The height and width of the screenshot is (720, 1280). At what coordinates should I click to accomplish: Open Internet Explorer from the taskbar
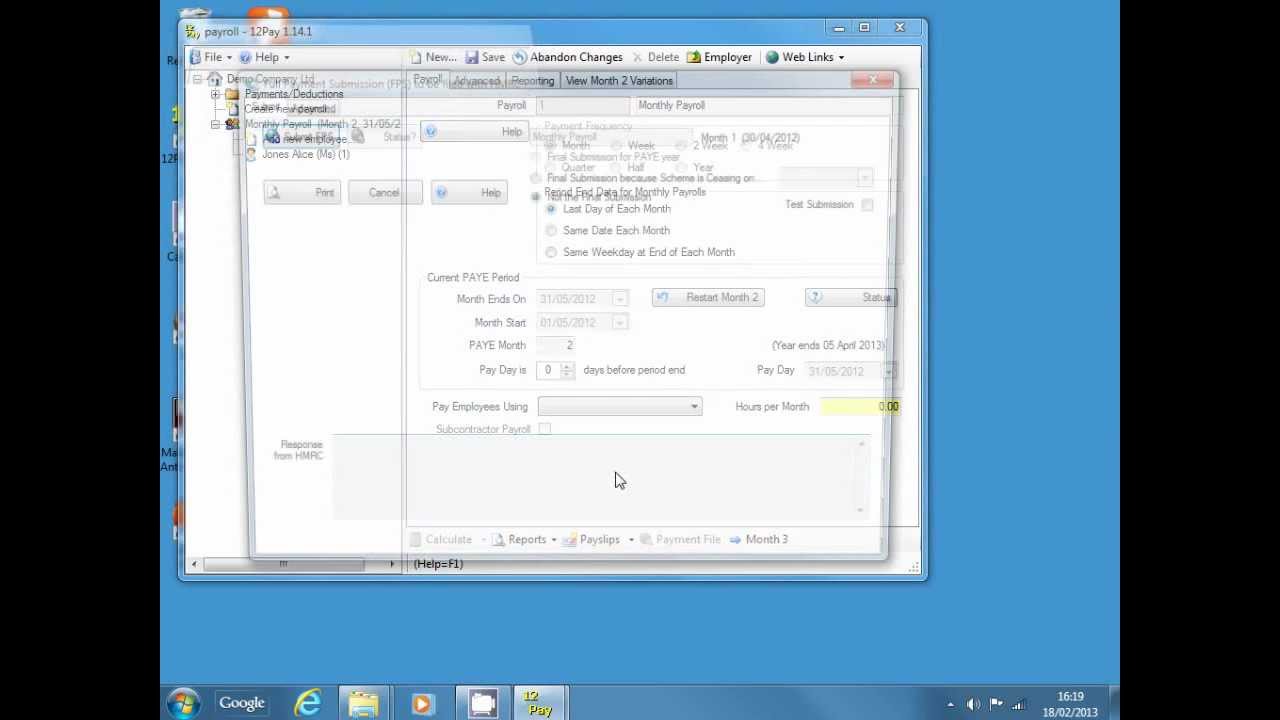[308, 703]
